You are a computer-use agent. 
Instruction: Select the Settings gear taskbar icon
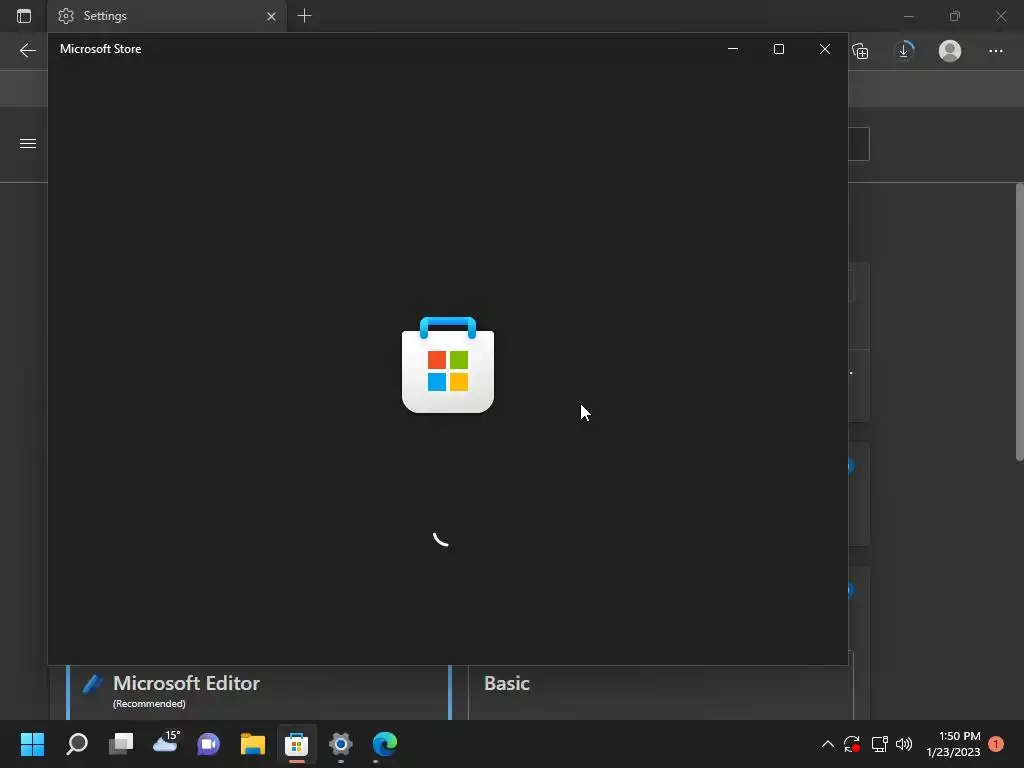coord(341,744)
